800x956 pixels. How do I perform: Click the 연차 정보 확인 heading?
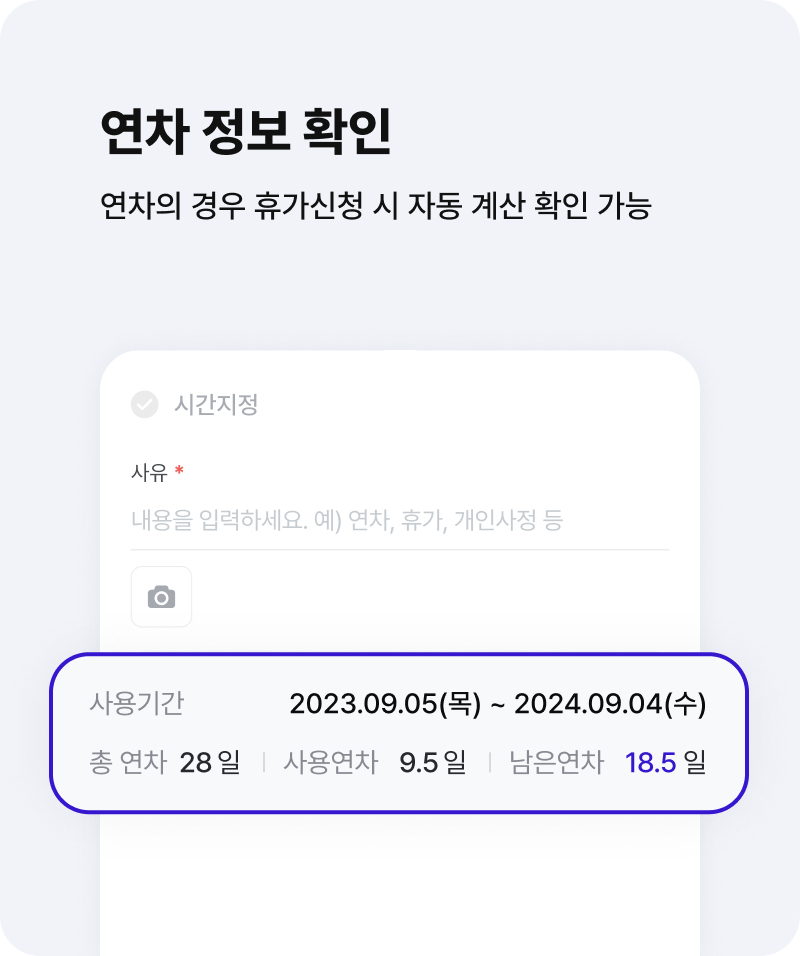(x=246, y=131)
